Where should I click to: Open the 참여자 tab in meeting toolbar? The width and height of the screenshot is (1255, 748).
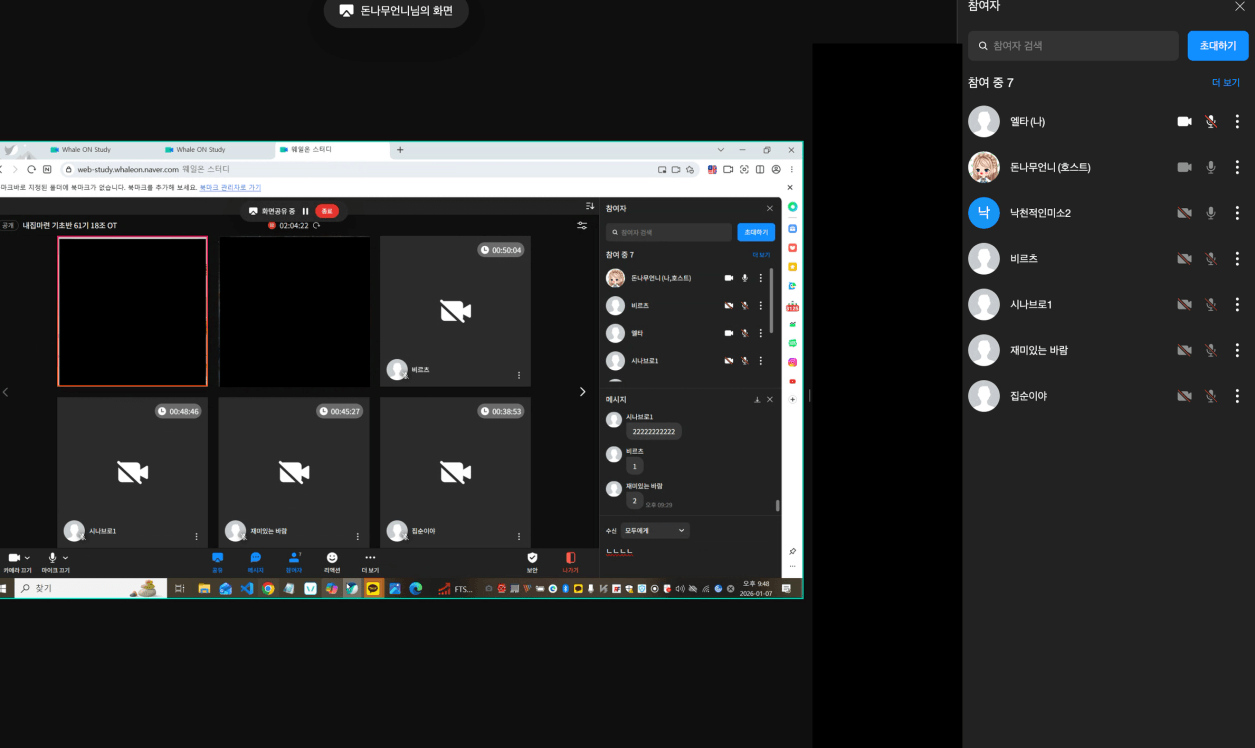[294, 558]
